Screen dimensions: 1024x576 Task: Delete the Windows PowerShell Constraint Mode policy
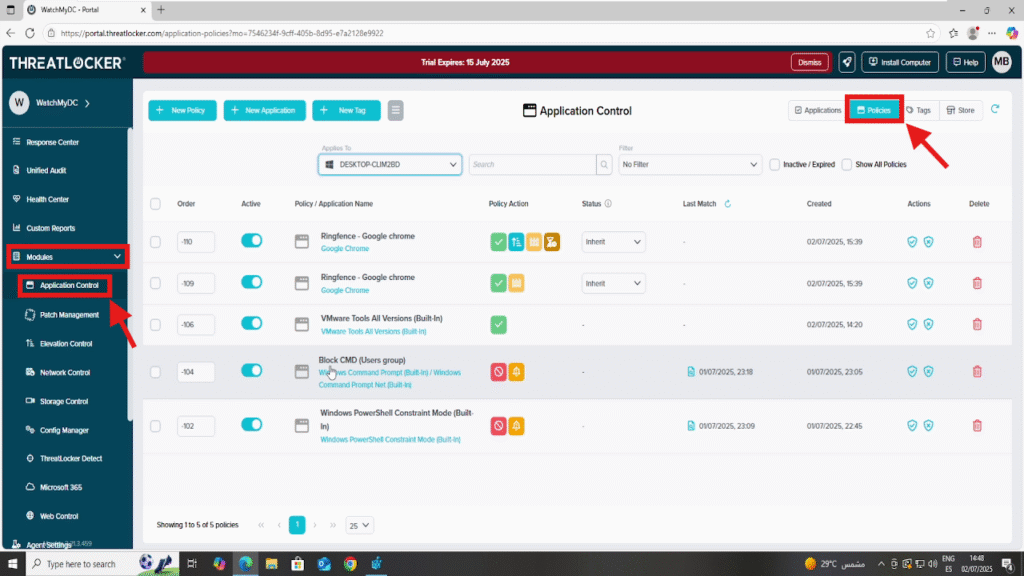click(x=977, y=426)
